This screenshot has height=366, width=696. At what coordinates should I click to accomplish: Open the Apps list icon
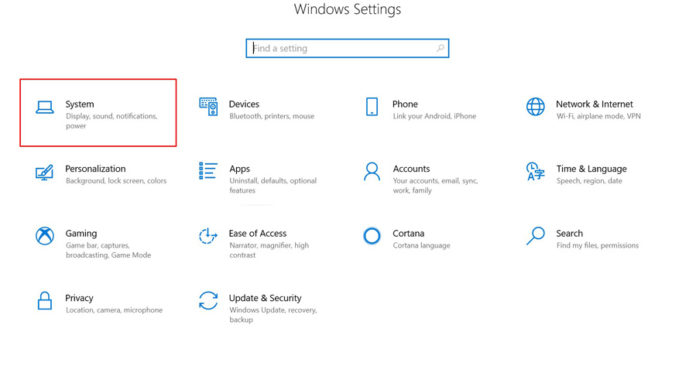coord(208,171)
